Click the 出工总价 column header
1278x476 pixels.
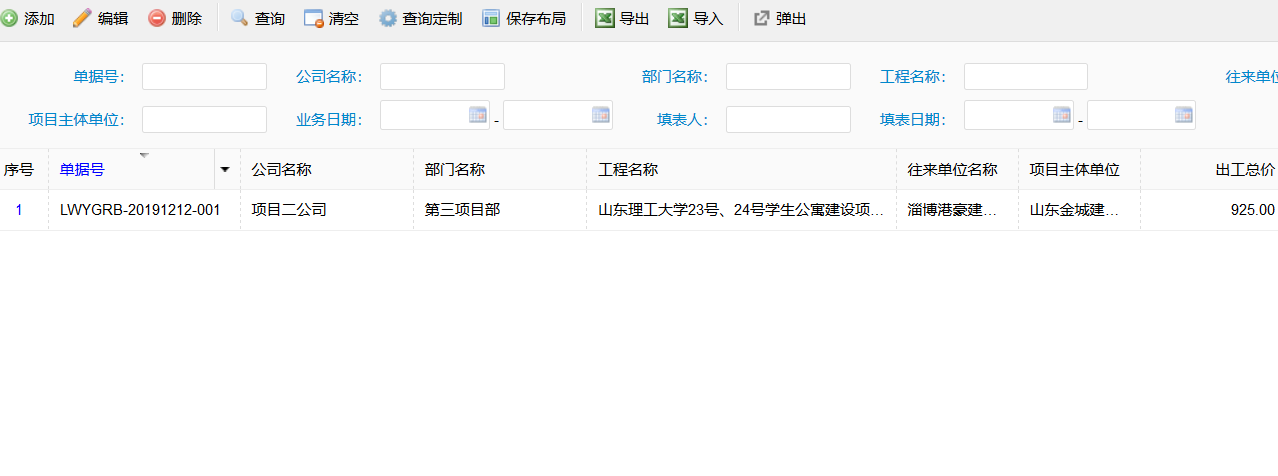point(1209,170)
